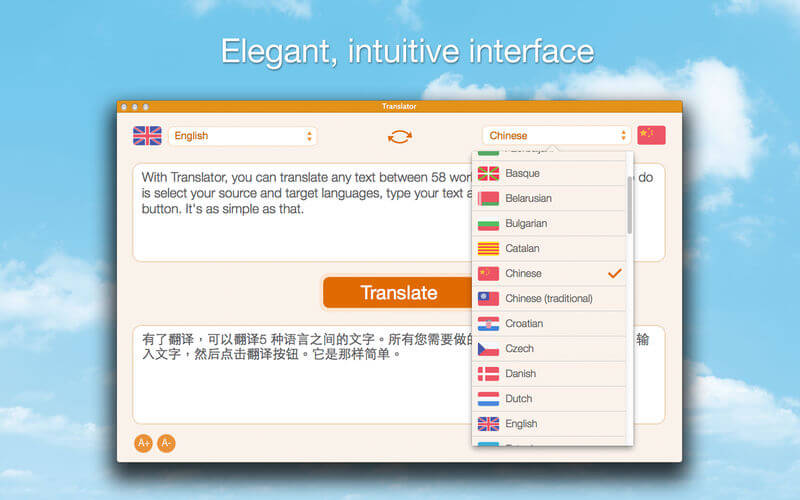This screenshot has height=500, width=800.
Task: Open the English source language dropdown
Action: 243,136
